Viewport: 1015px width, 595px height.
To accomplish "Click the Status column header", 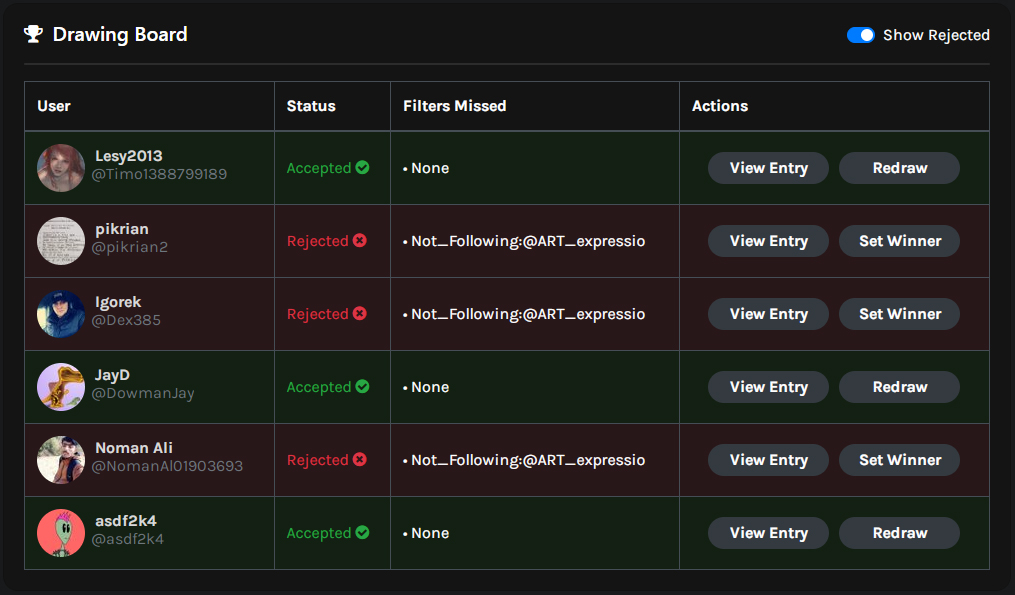I will [311, 106].
